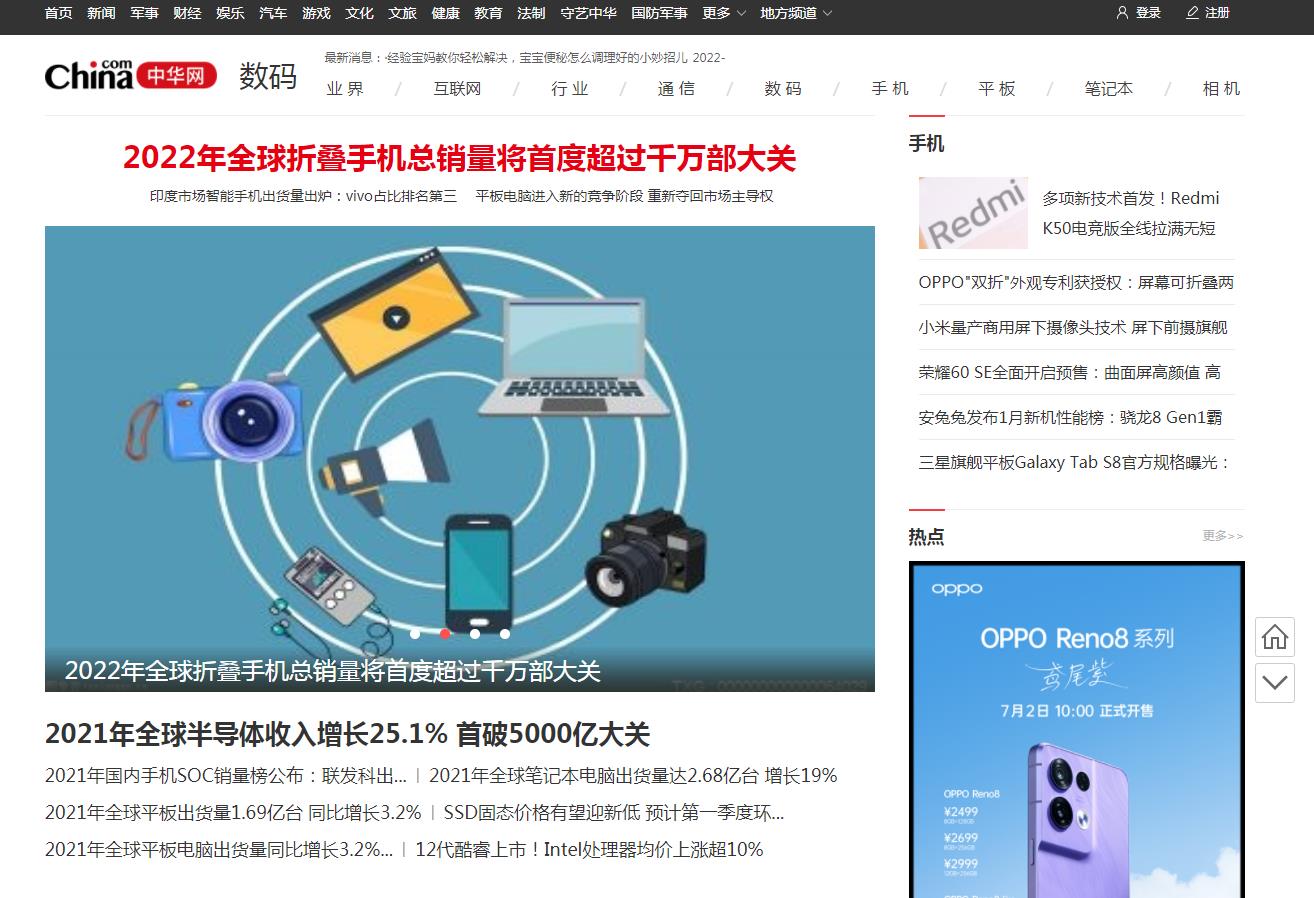
Task: Go to the 行业 section tab
Action: (x=570, y=89)
